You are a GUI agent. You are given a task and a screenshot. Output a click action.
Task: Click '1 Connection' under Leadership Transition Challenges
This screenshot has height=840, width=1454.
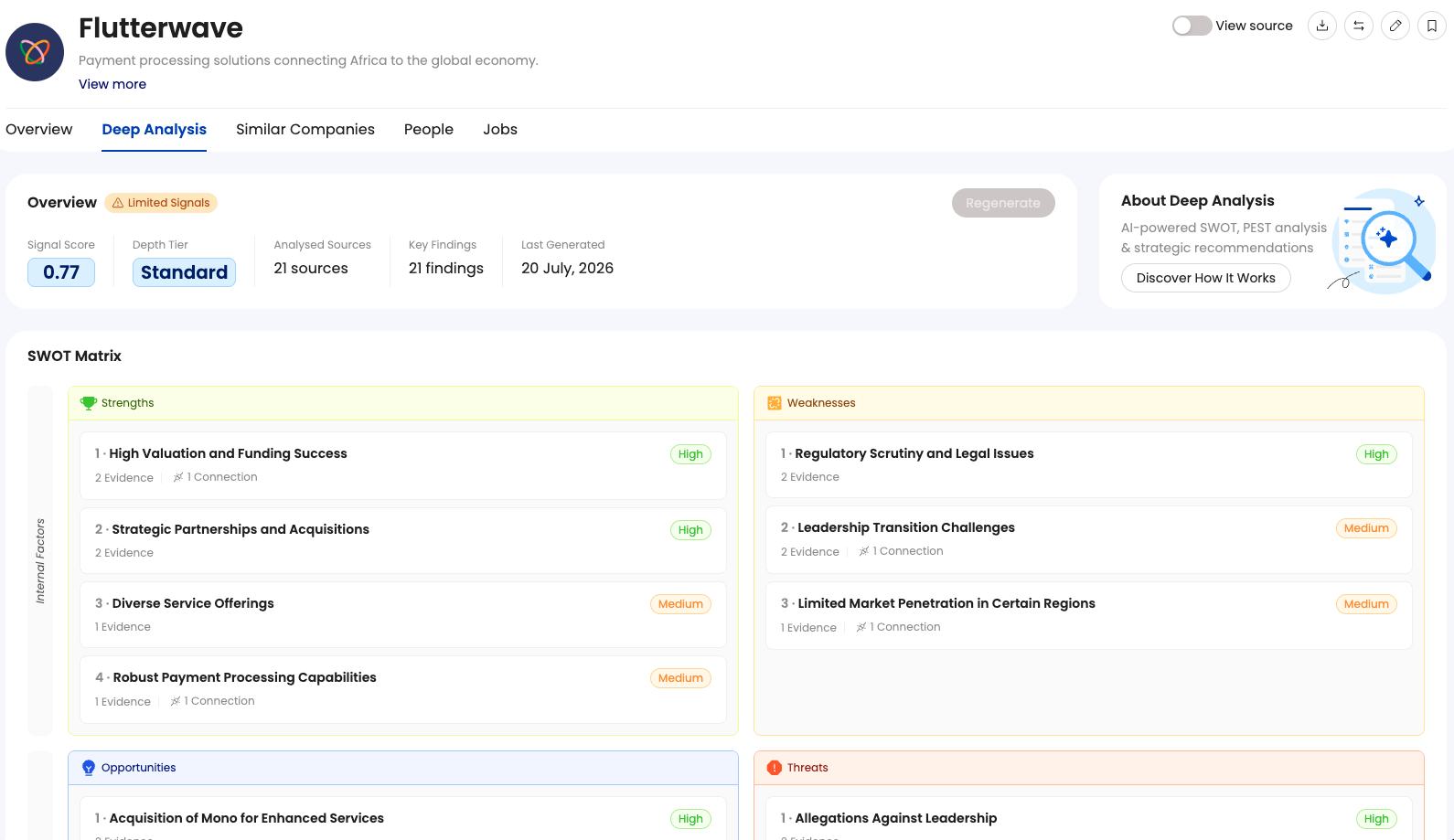point(908,551)
